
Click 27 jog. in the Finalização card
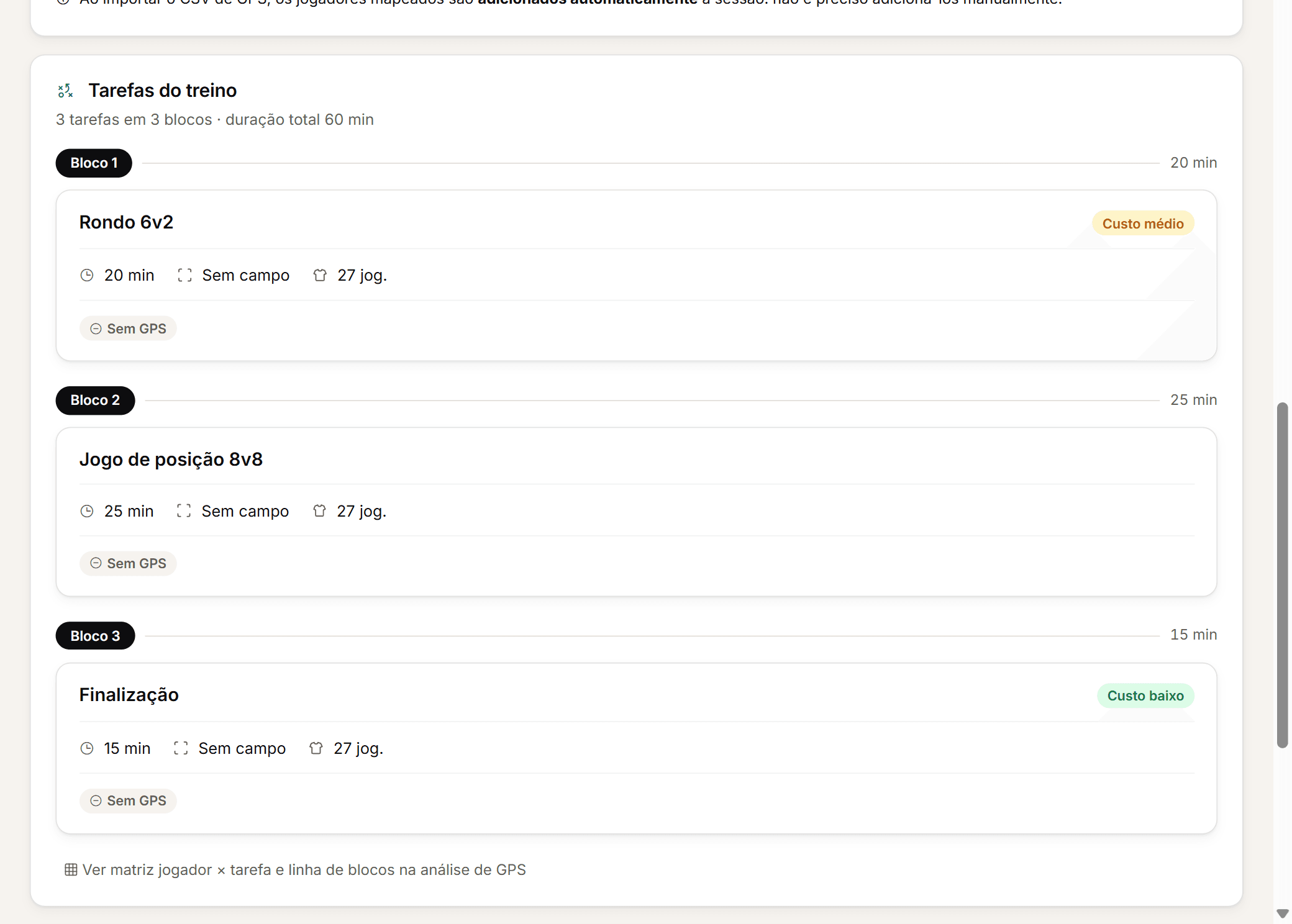[x=358, y=748]
